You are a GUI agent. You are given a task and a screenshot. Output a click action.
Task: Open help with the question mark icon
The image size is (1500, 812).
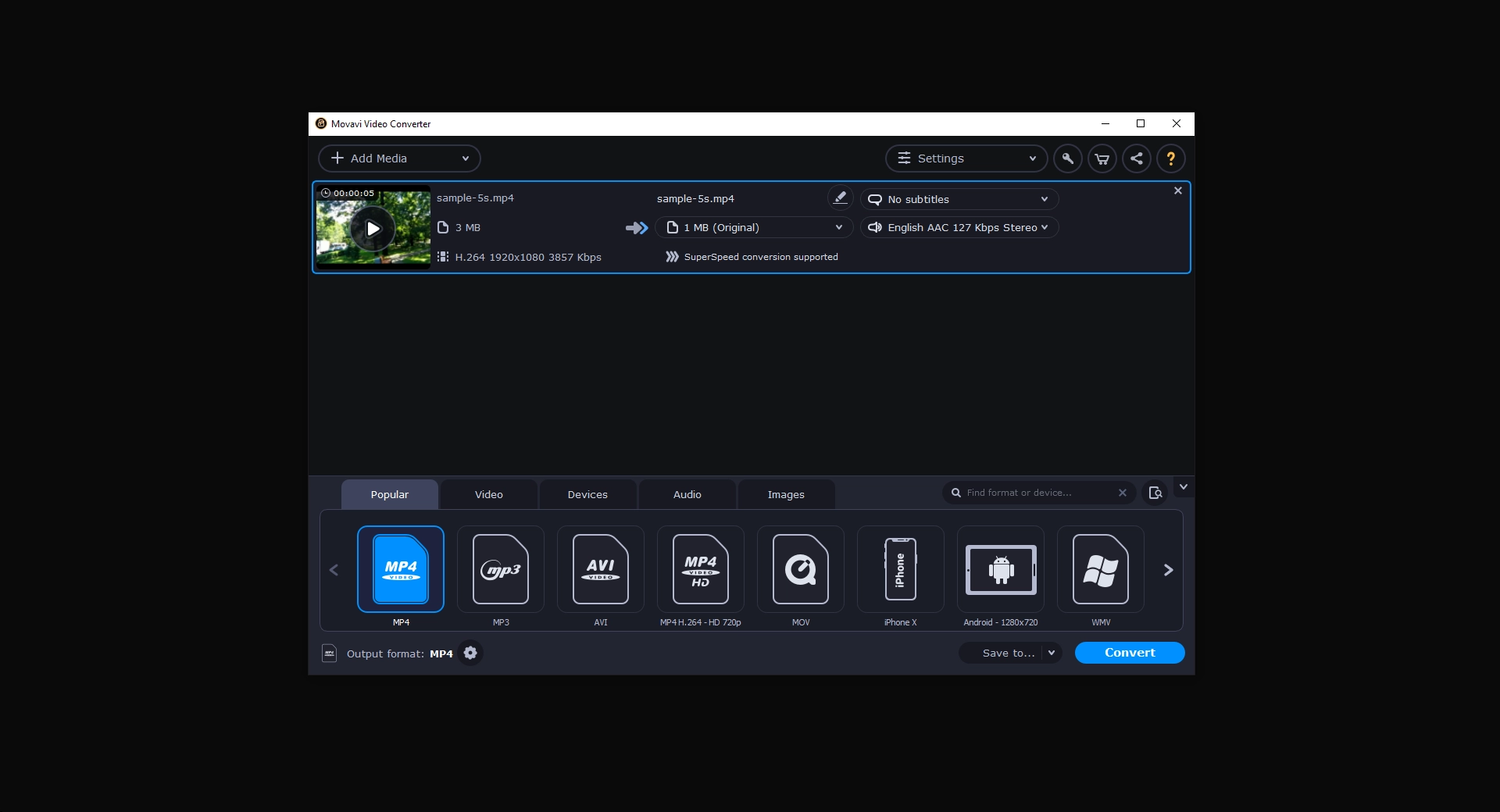tap(1170, 158)
